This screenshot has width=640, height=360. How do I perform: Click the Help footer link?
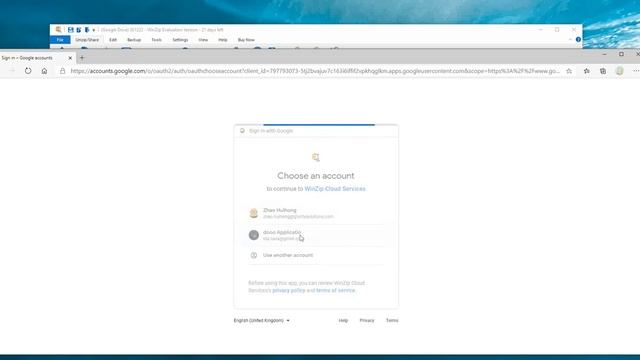(343, 320)
